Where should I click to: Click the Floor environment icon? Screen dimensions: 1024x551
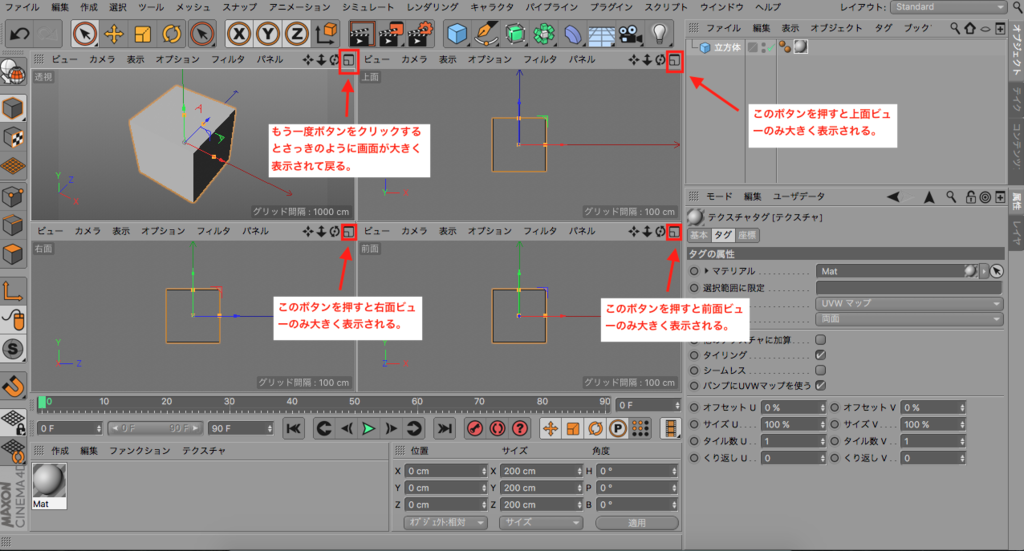tap(601, 33)
